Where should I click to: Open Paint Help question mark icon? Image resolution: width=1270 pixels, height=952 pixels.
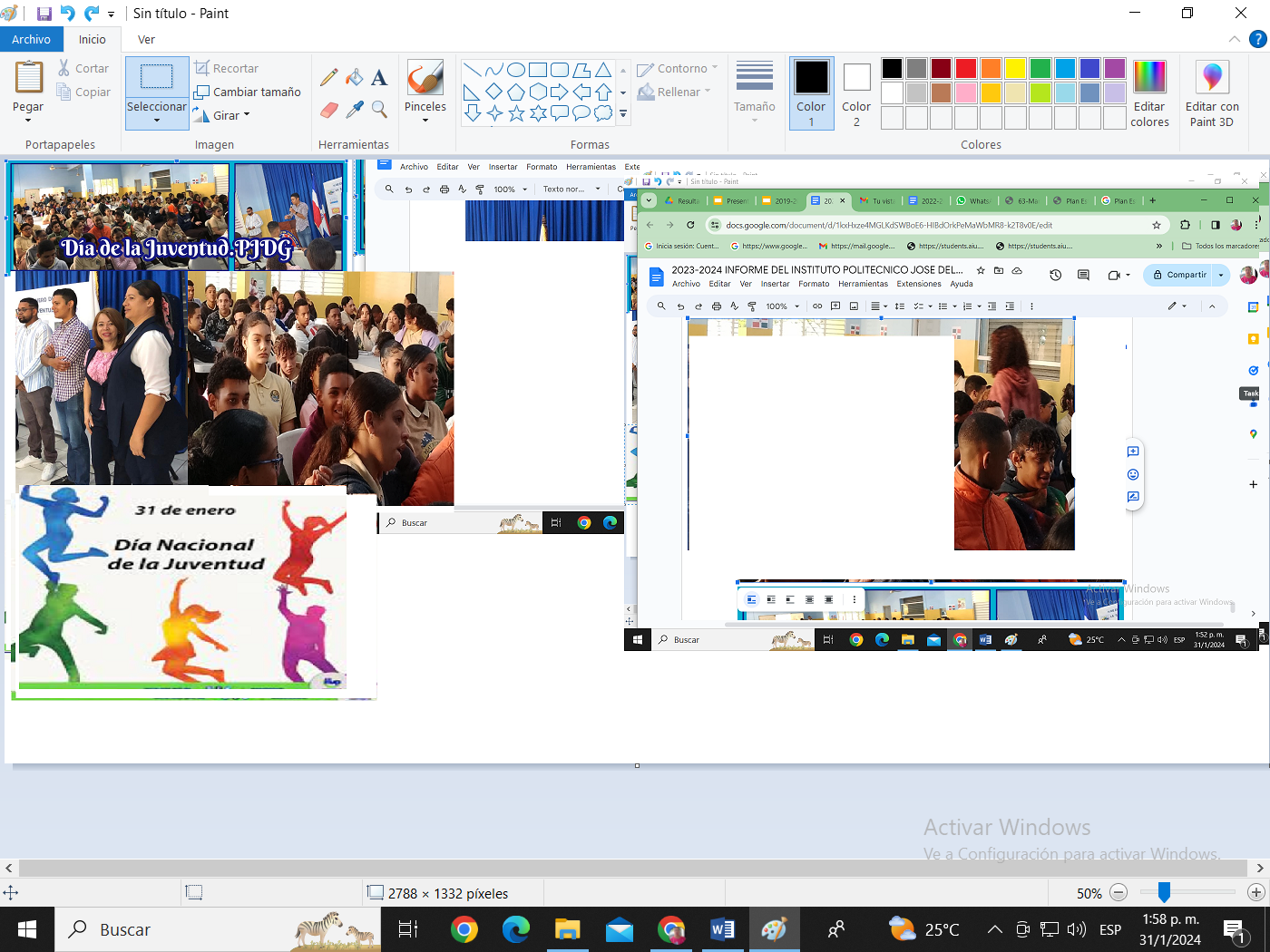[x=1257, y=39]
